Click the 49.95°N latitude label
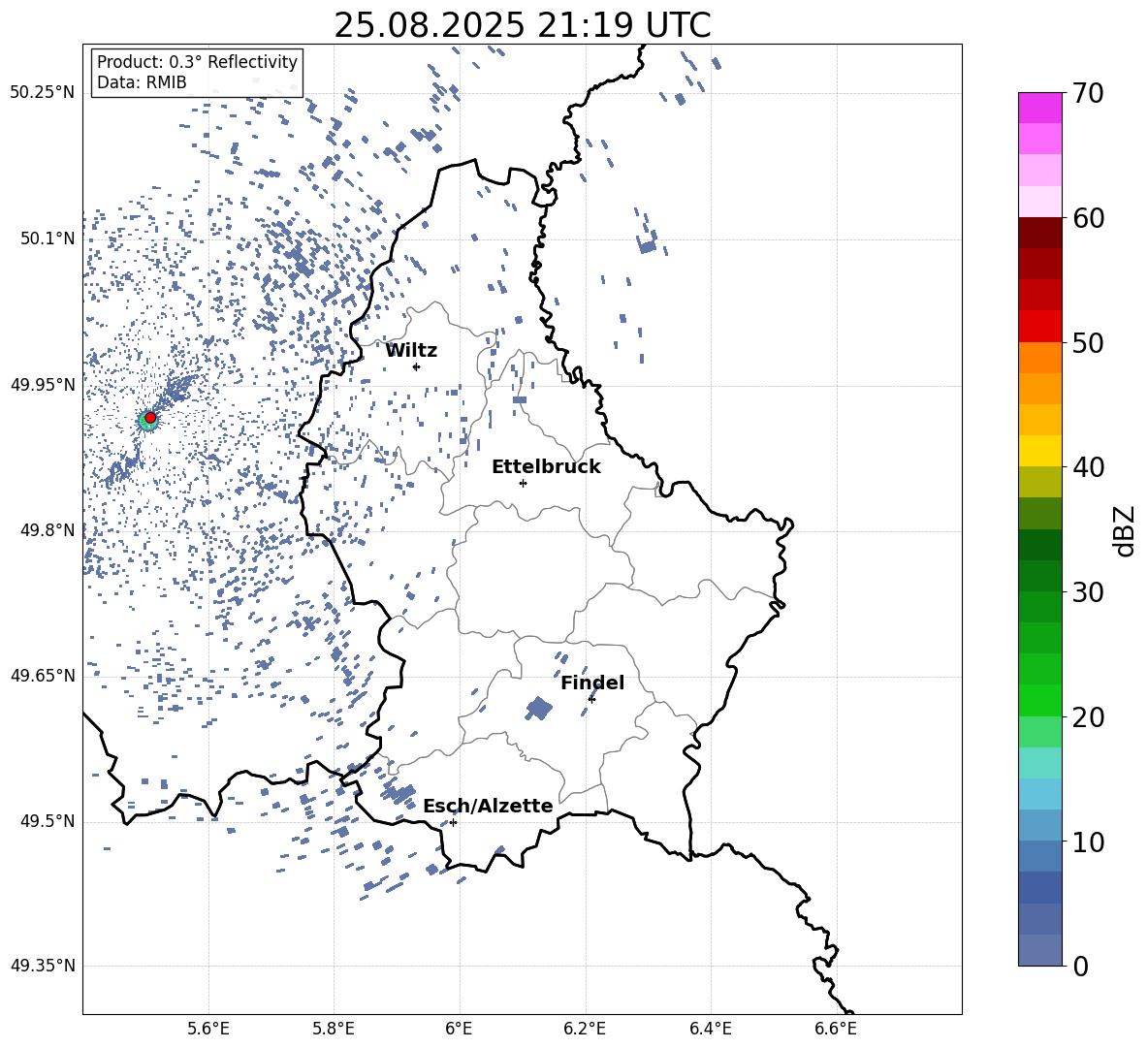 (x=43, y=384)
